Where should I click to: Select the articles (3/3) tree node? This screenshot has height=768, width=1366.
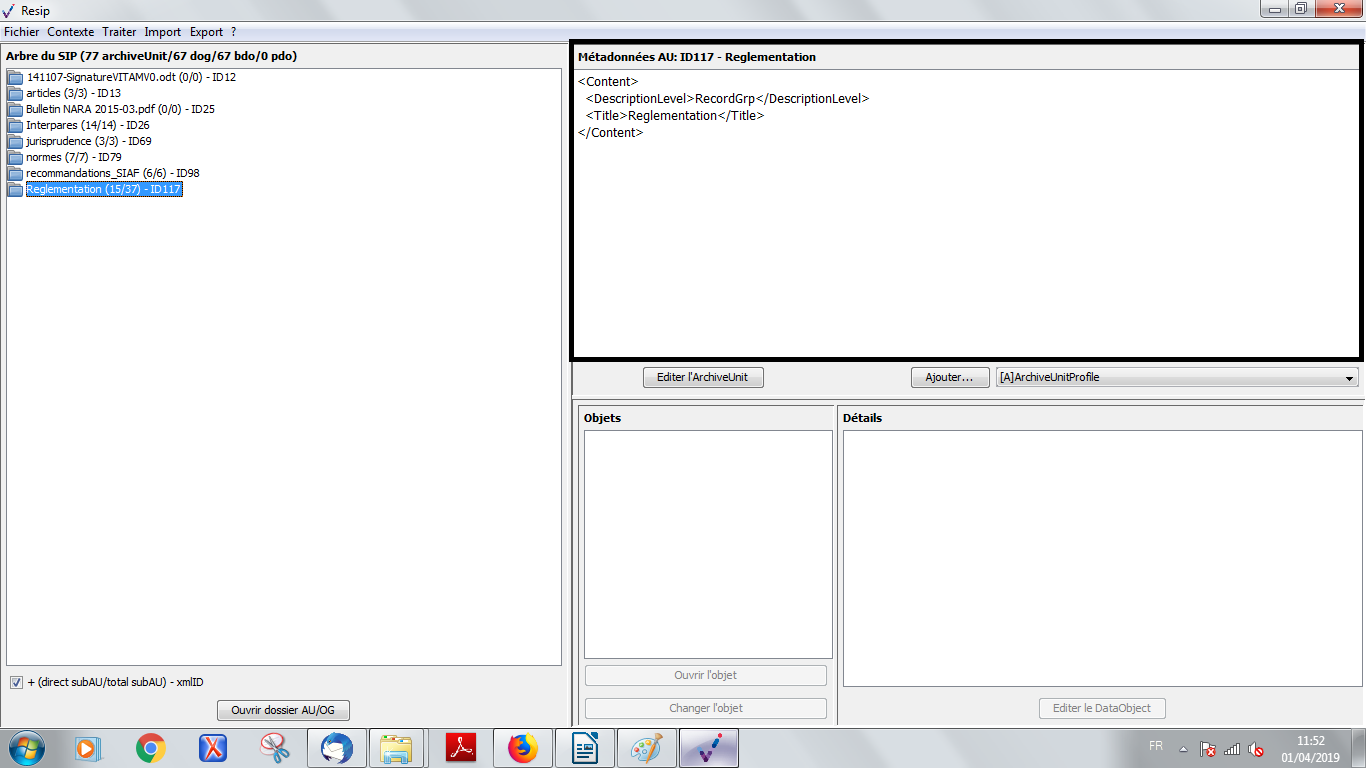[x=73, y=93]
